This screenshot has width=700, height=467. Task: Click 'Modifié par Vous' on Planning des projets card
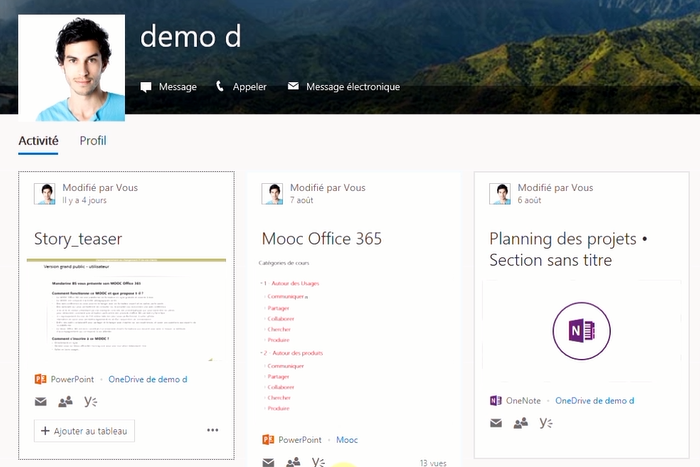555,188
